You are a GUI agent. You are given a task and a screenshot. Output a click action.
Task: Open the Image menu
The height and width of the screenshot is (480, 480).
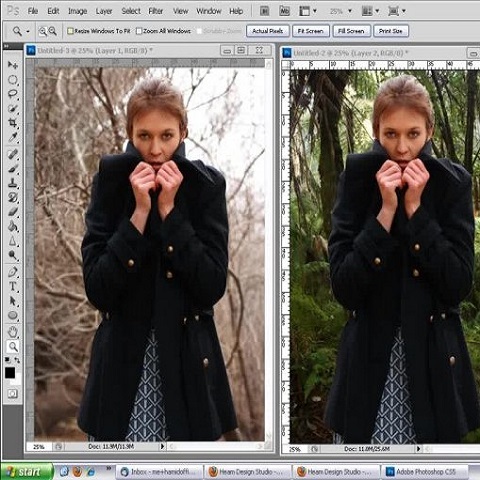click(77, 11)
